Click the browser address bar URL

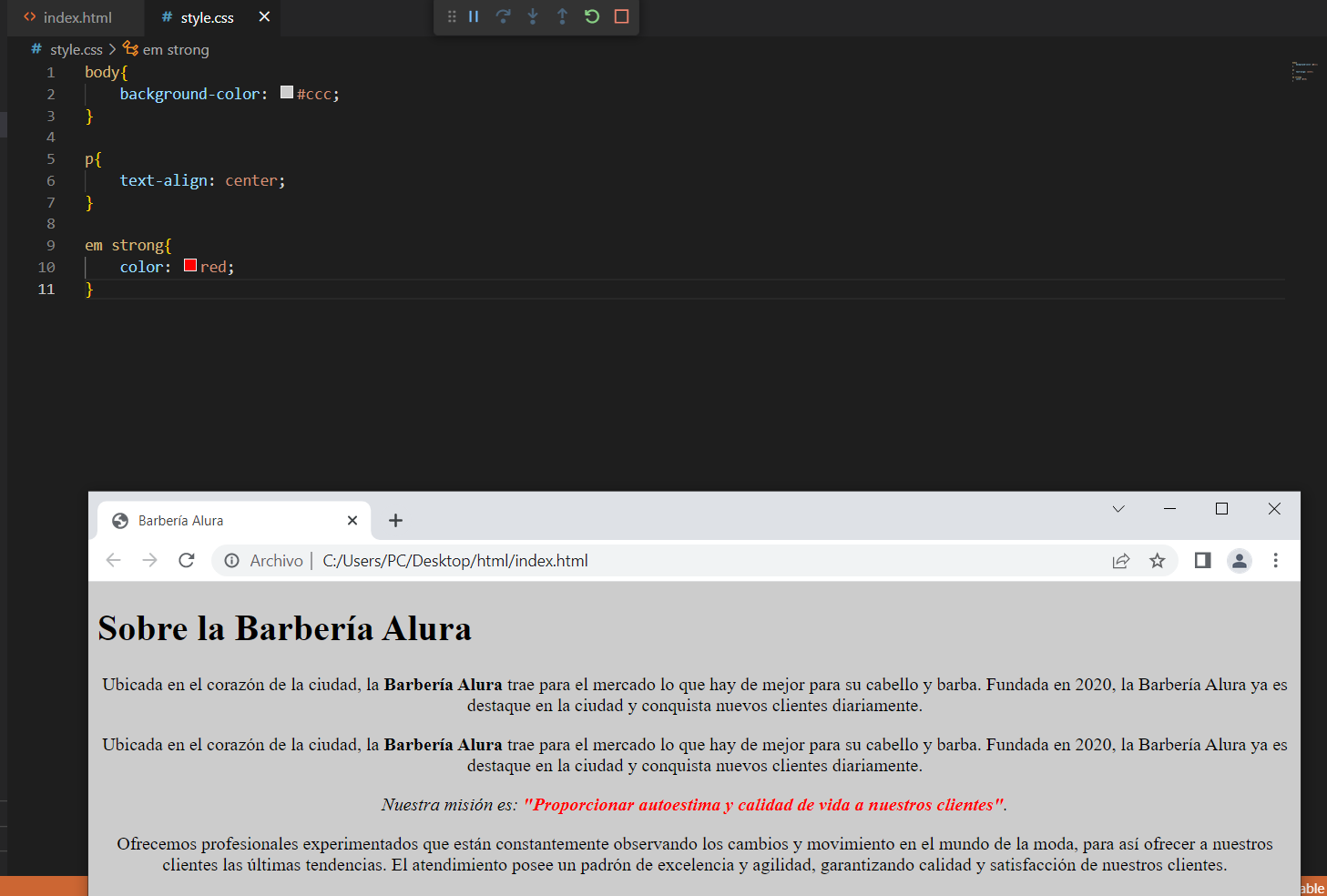tap(455, 560)
